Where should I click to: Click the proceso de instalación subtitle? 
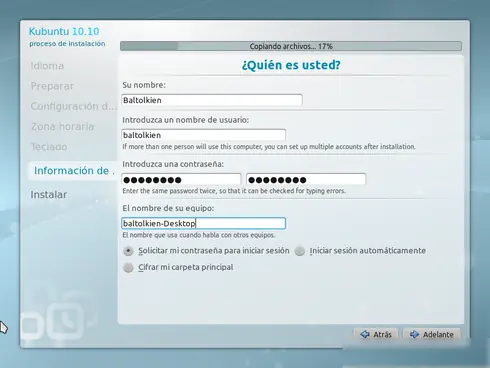(x=67, y=44)
